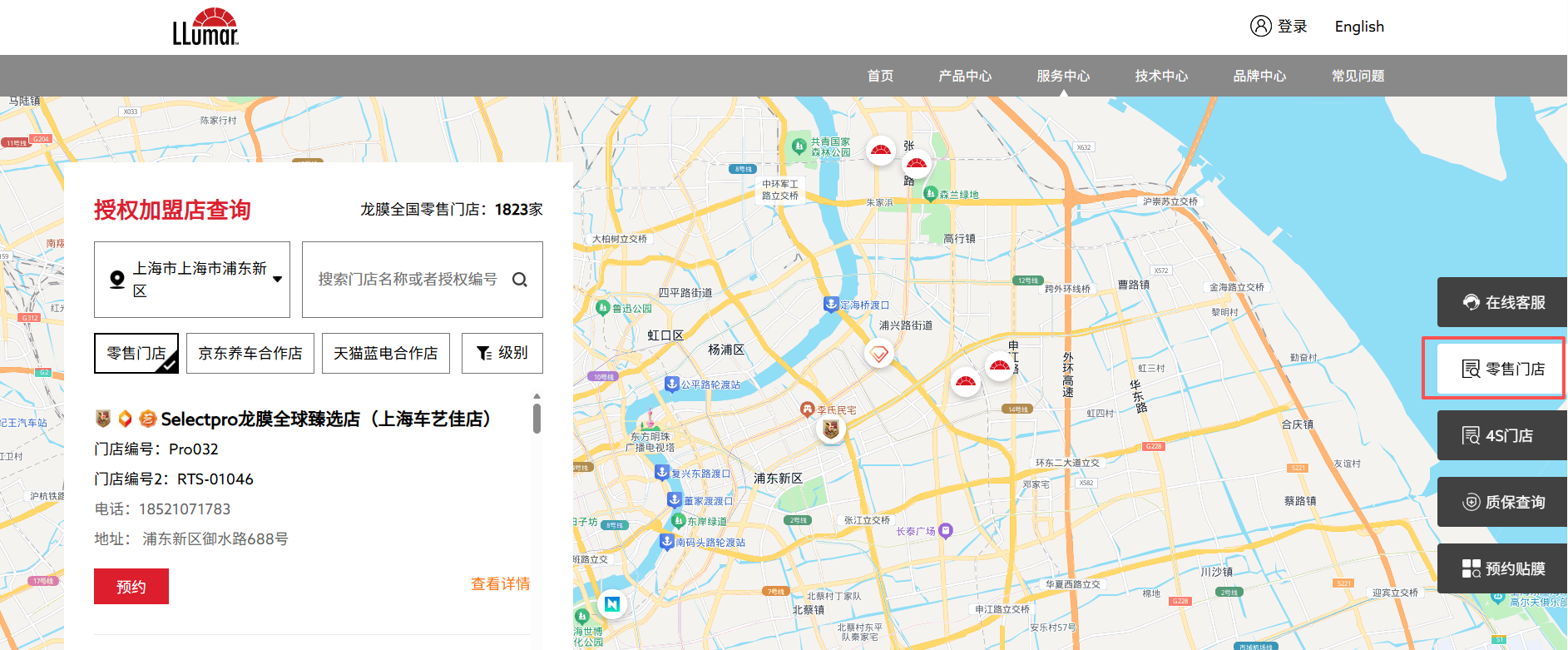
Task: Open the 上海市上海市浦东新区 region dropdown
Action: (x=192, y=280)
